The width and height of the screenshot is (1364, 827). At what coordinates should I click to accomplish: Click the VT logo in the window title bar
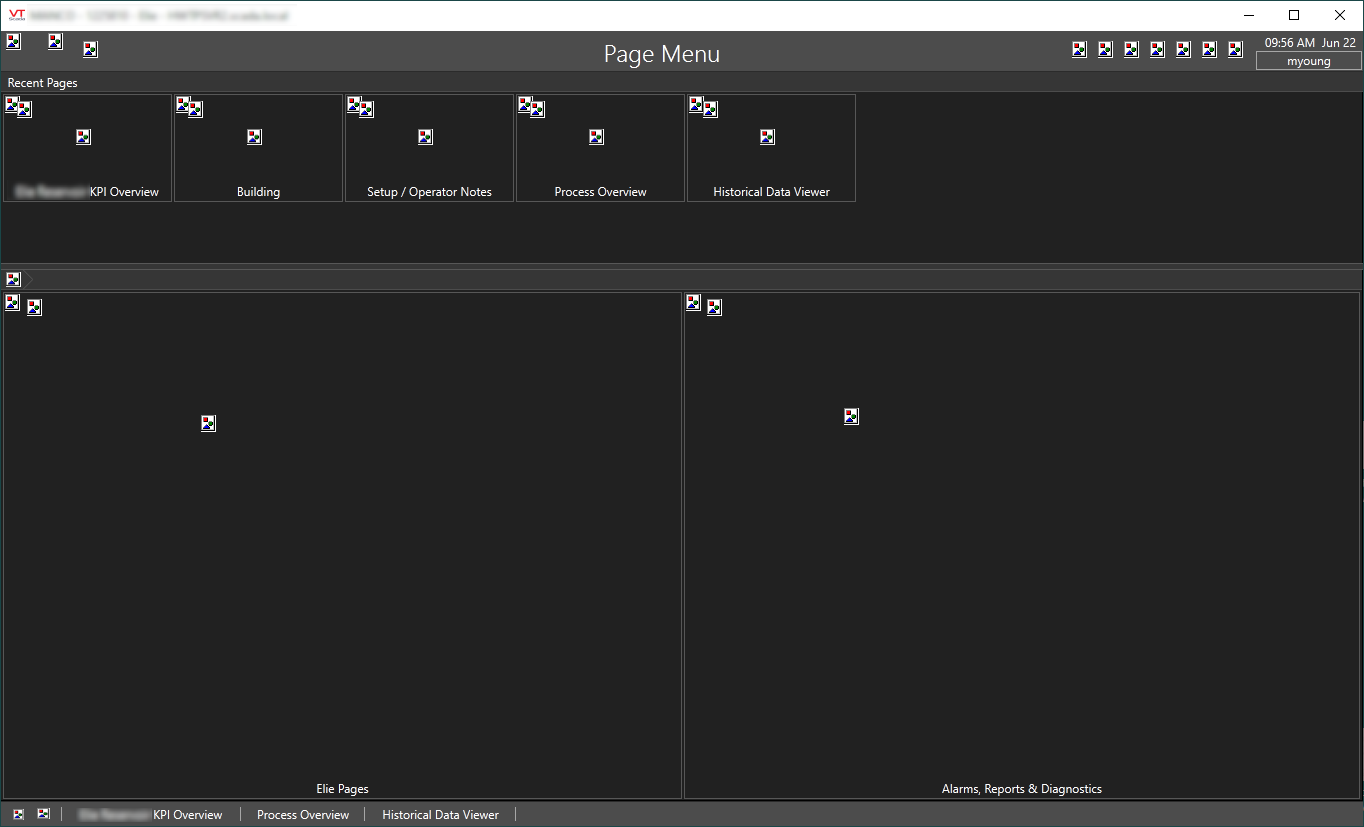[16, 15]
